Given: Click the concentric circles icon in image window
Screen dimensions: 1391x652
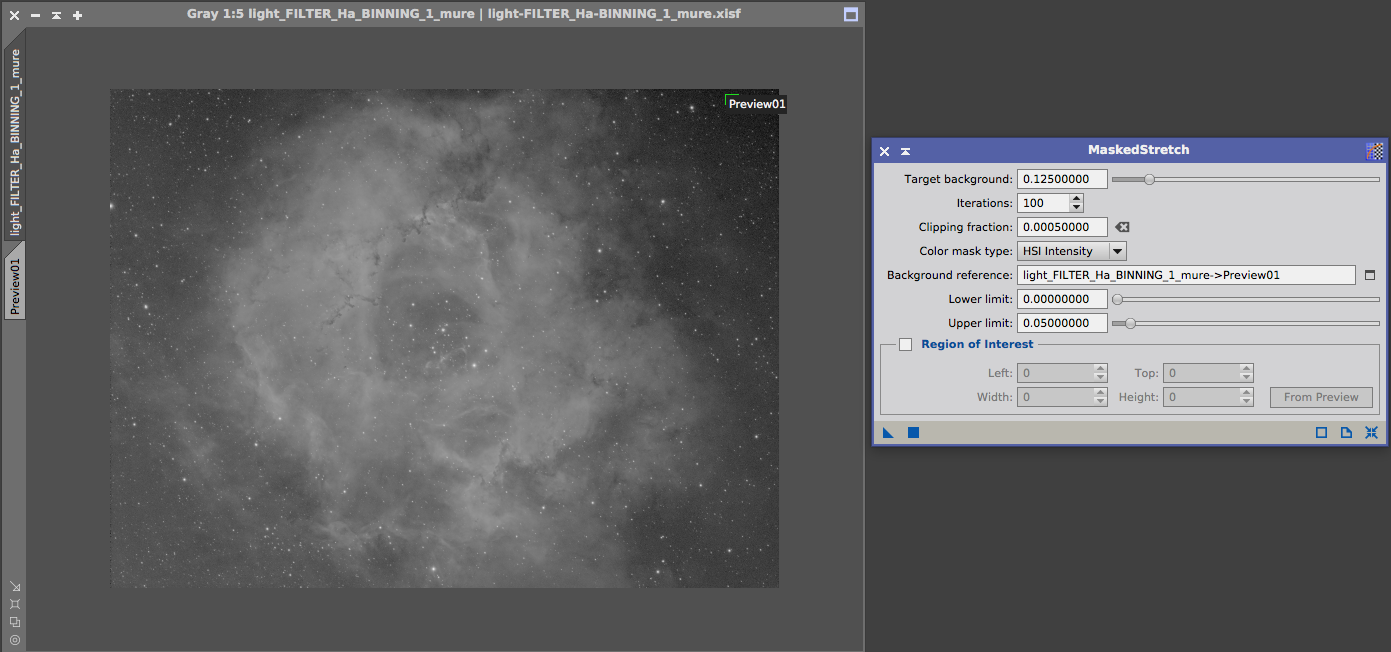Looking at the screenshot, I should [15, 640].
